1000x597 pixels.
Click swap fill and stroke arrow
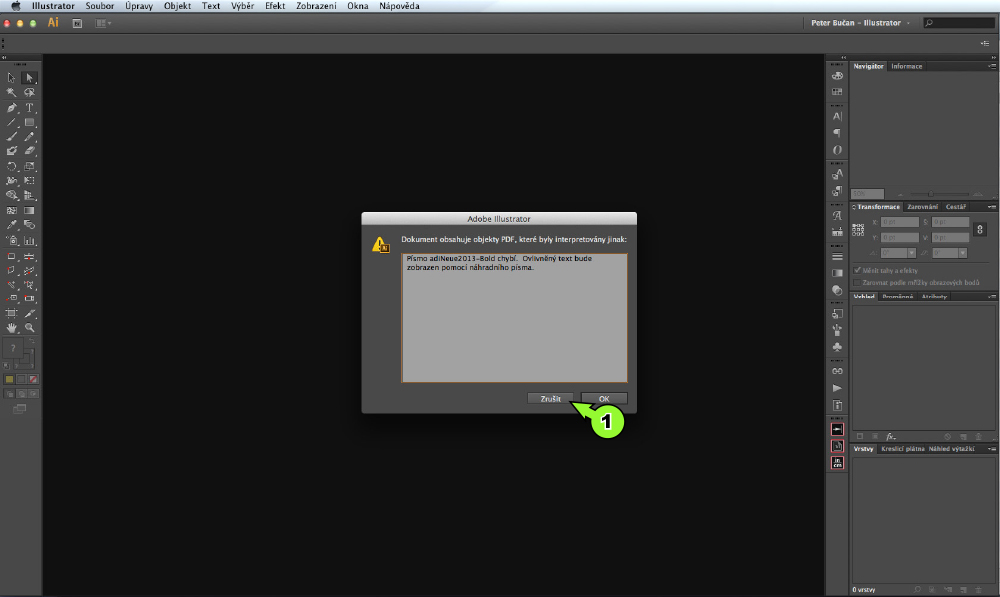tap(31, 341)
